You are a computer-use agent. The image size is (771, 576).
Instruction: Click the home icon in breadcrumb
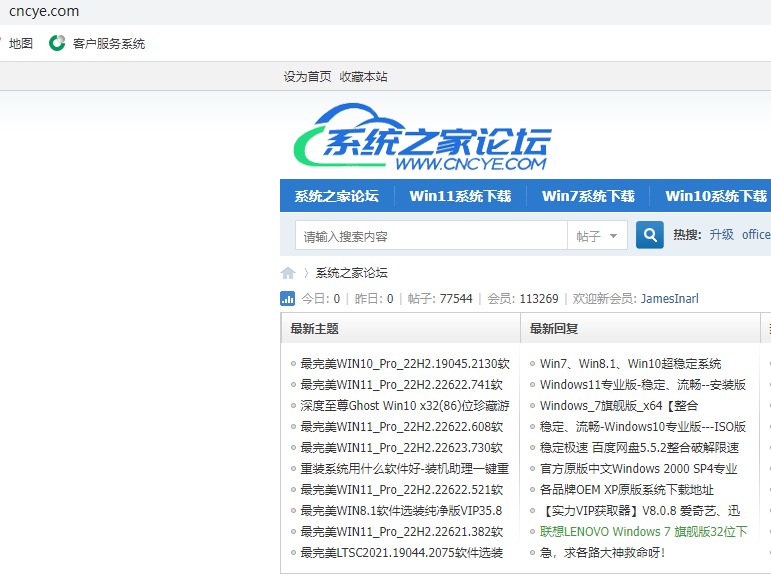288,273
